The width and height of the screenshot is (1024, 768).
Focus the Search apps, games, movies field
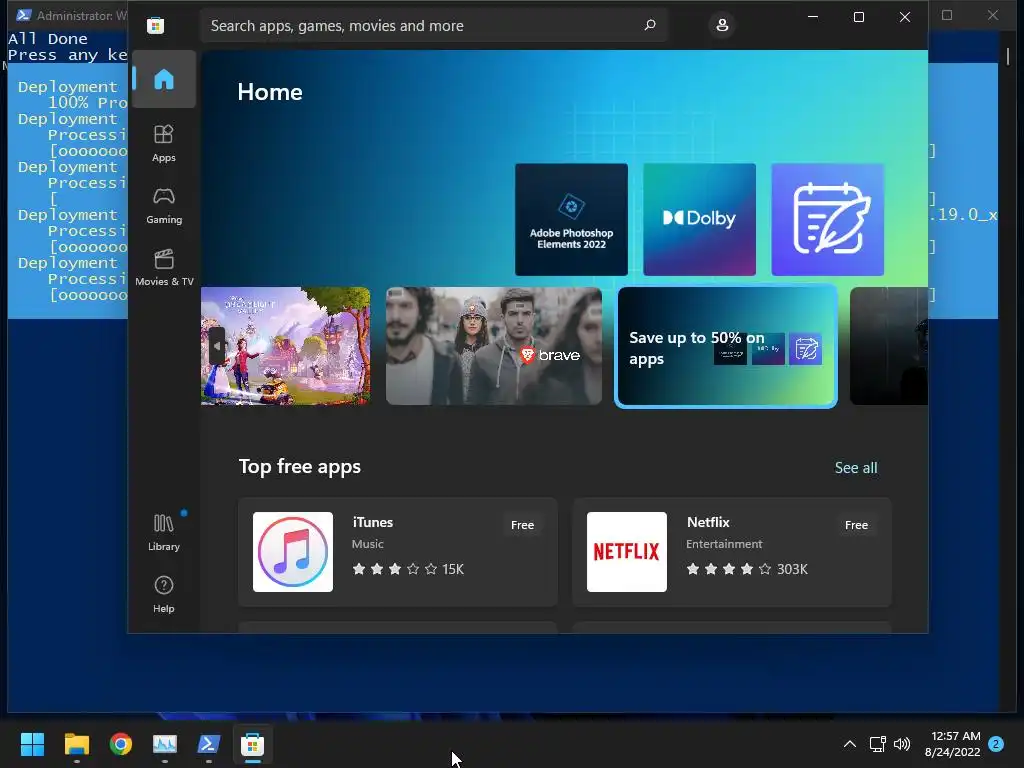click(x=434, y=25)
